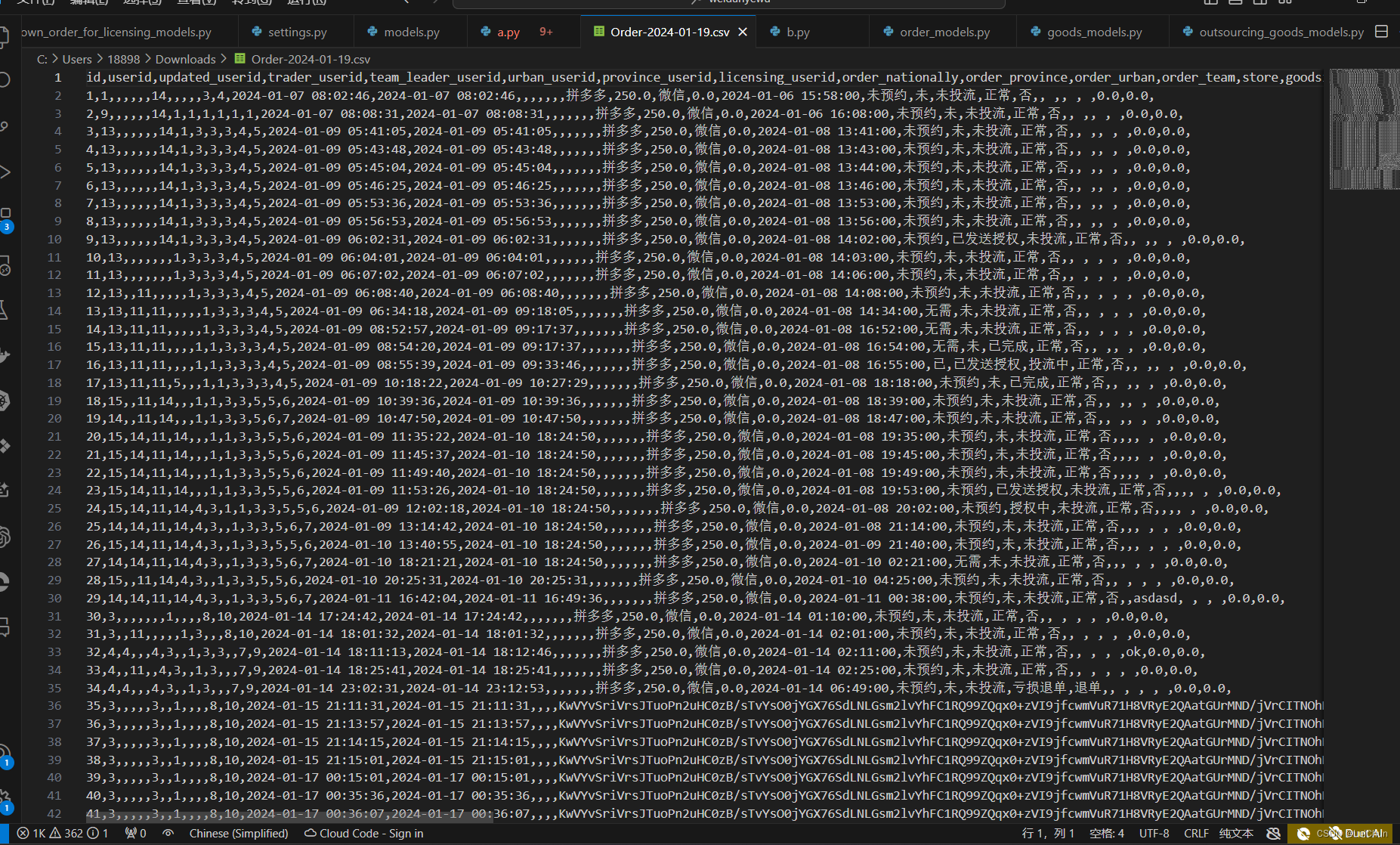Click the minimap code overview

(1364, 128)
